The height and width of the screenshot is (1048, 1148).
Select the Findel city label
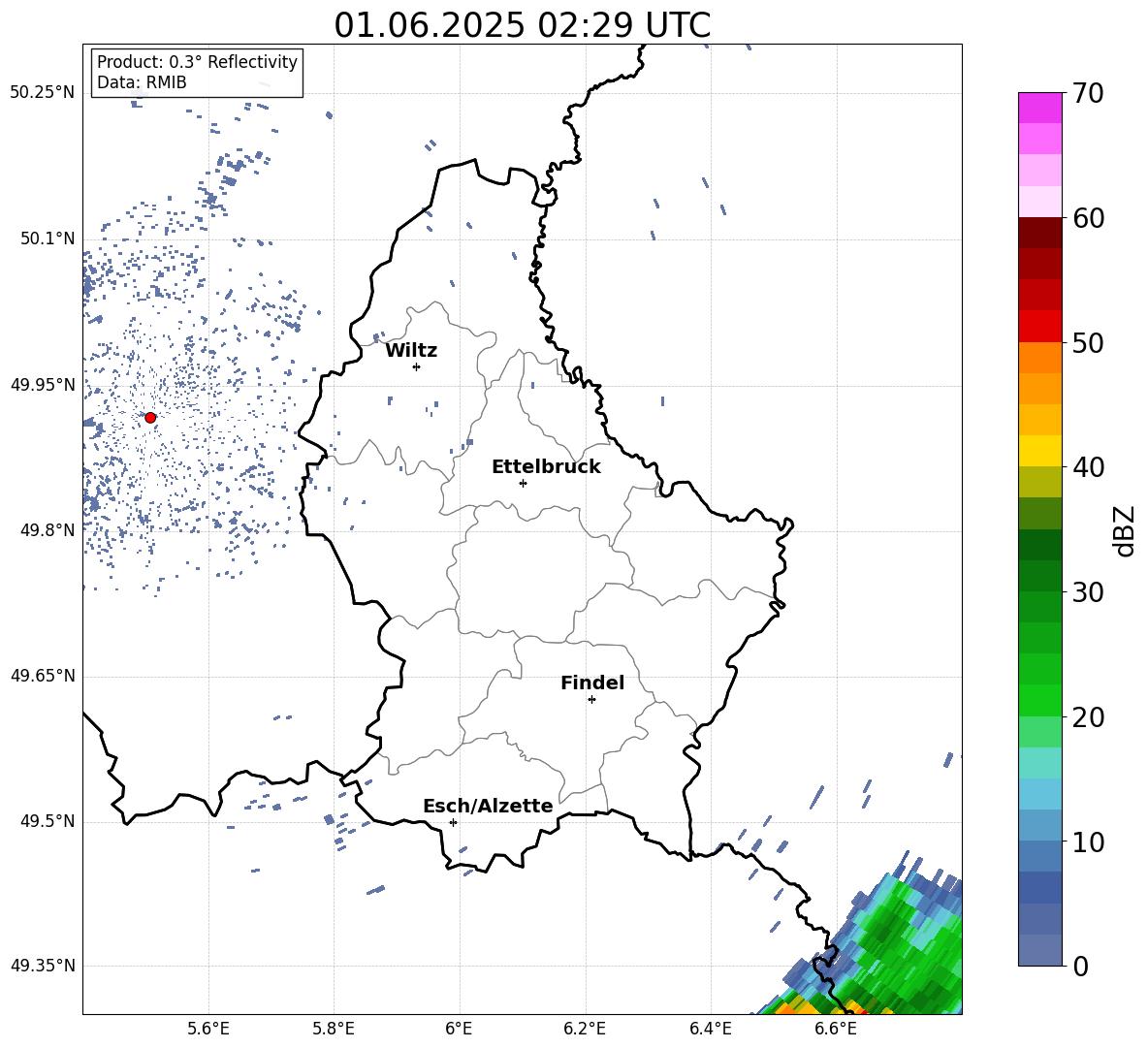(592, 683)
